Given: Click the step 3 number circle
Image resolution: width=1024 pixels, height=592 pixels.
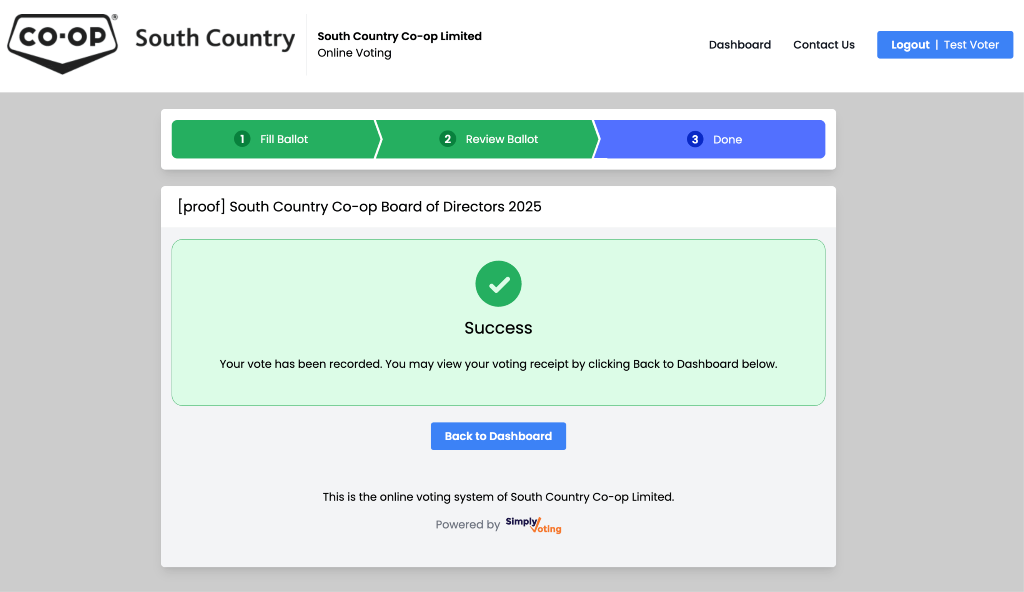Looking at the screenshot, I should [x=695, y=139].
